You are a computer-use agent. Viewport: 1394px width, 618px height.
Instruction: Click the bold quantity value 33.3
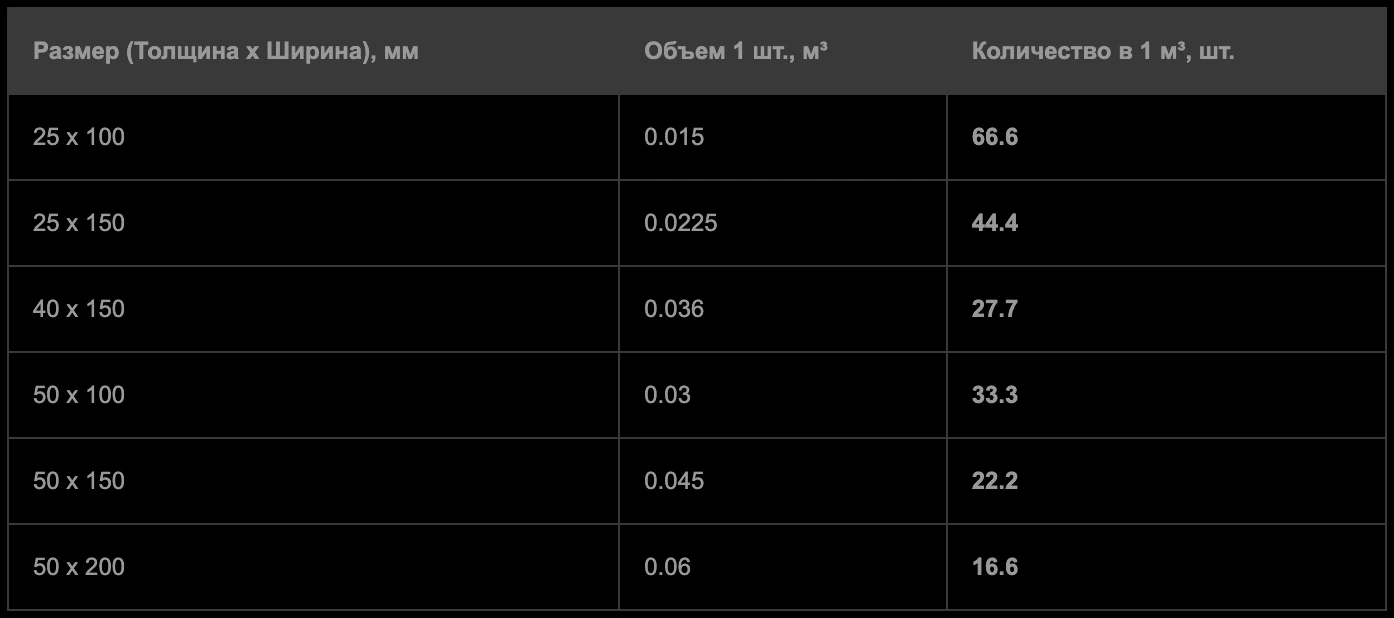tap(995, 395)
